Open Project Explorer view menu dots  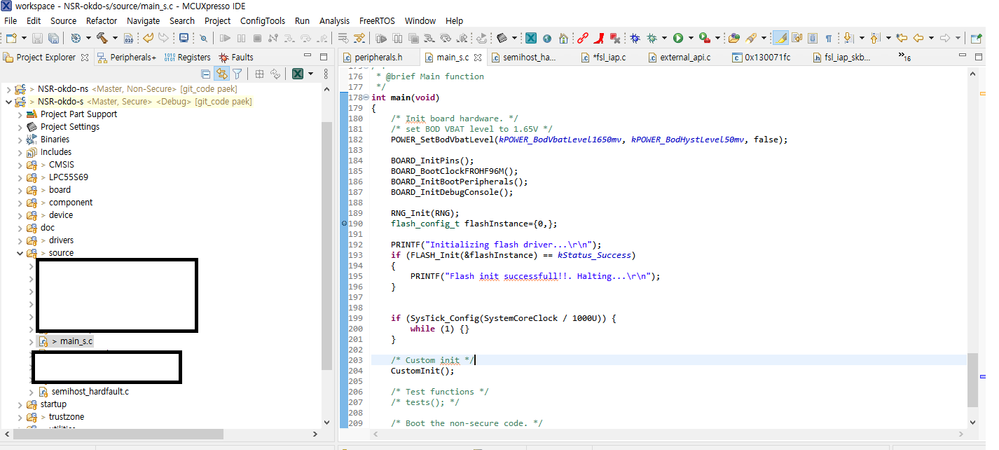[x=326, y=74]
